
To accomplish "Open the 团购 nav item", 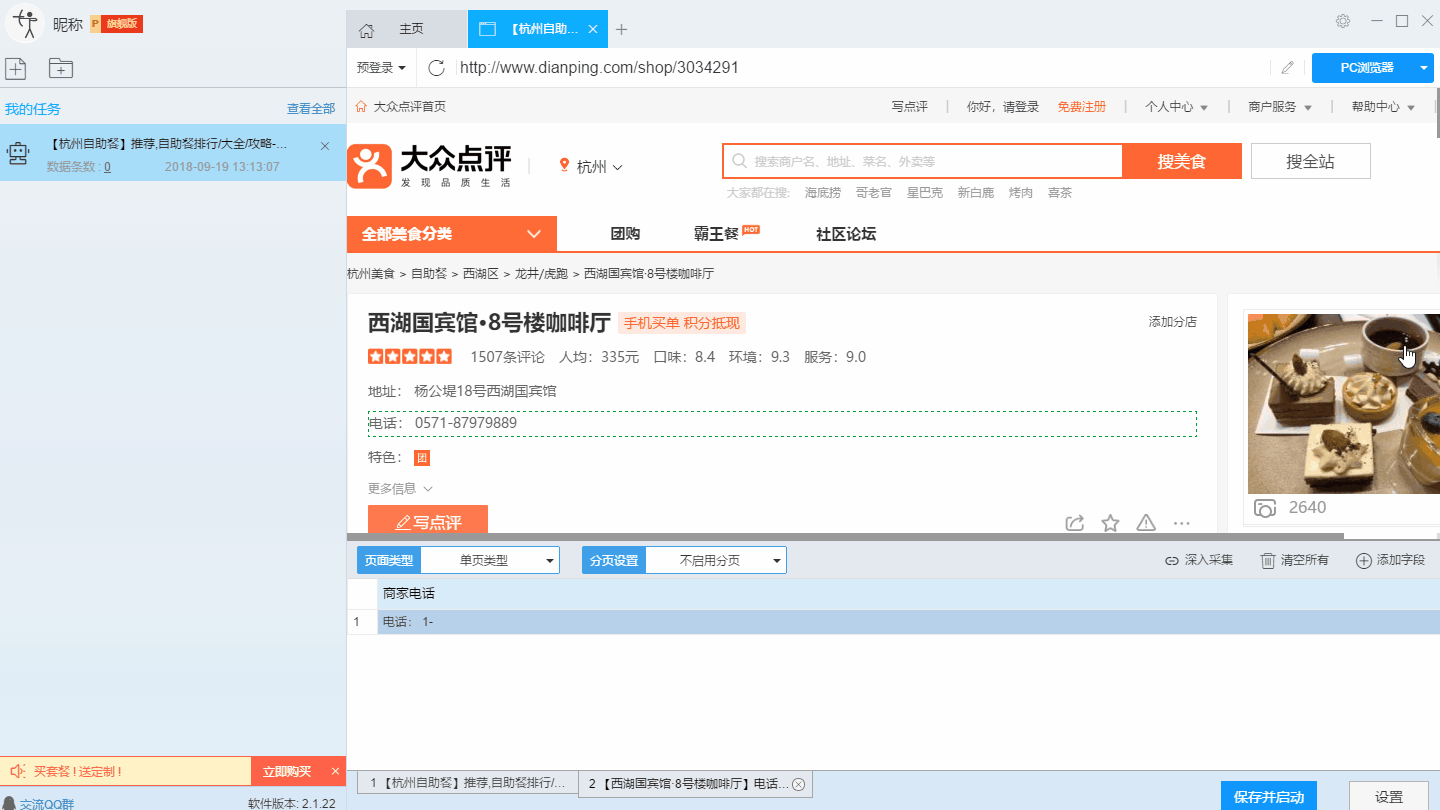I will coord(625,234).
